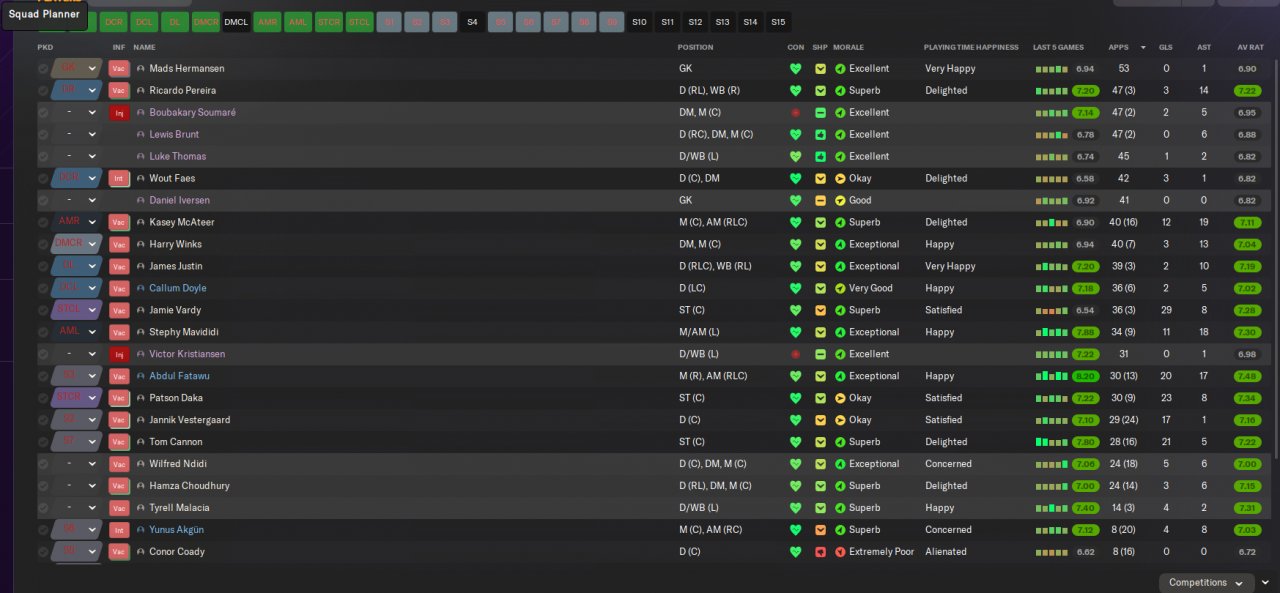Open the GK position dropdown for Mads Hermansen
This screenshot has width=1280, height=593.
tap(77, 69)
